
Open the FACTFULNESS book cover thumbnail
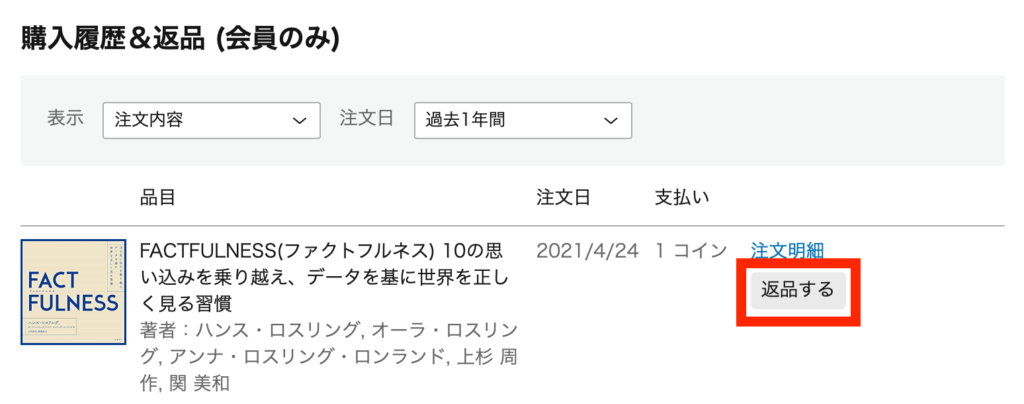[73, 292]
